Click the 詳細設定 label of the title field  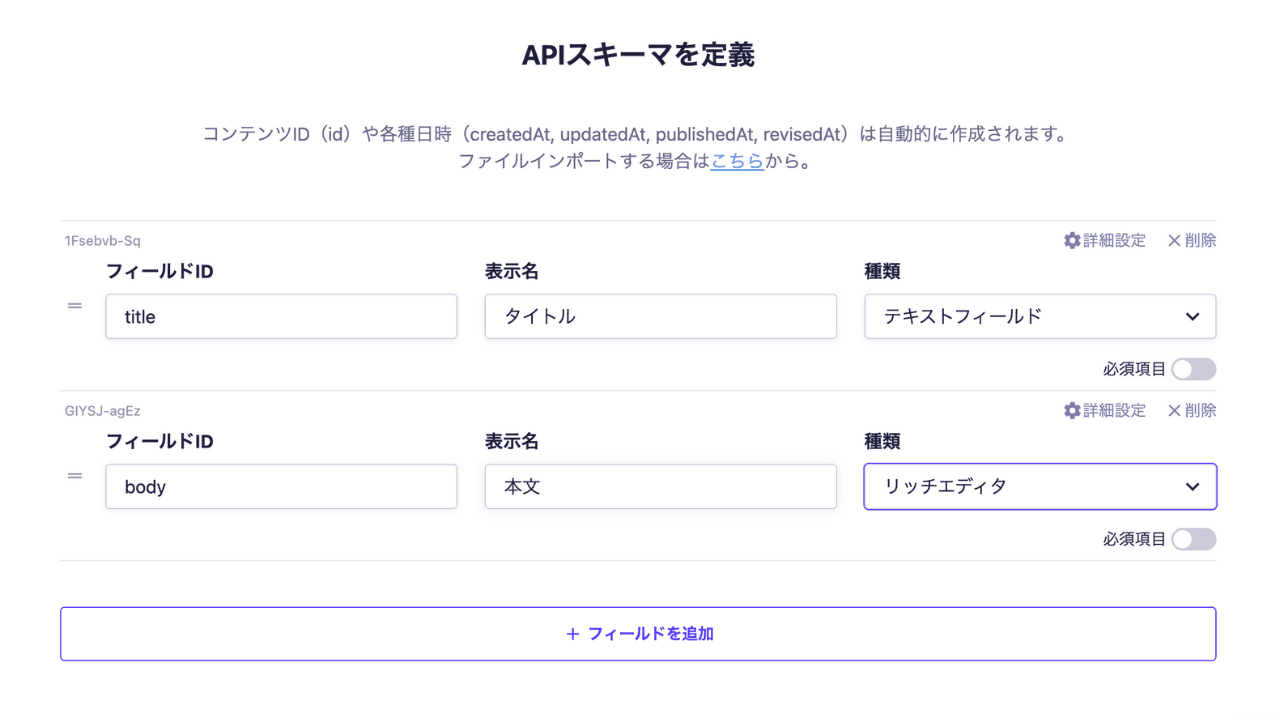[x=1115, y=241]
